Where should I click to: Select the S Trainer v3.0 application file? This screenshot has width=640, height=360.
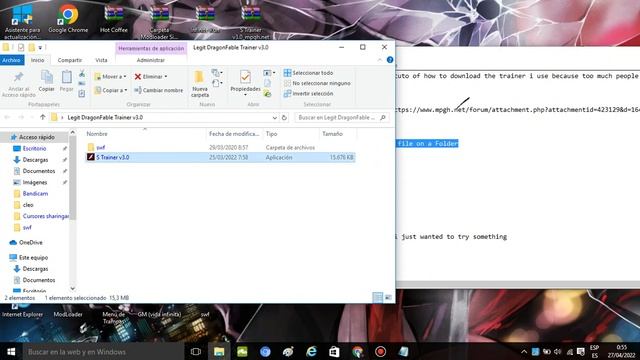(x=220, y=157)
